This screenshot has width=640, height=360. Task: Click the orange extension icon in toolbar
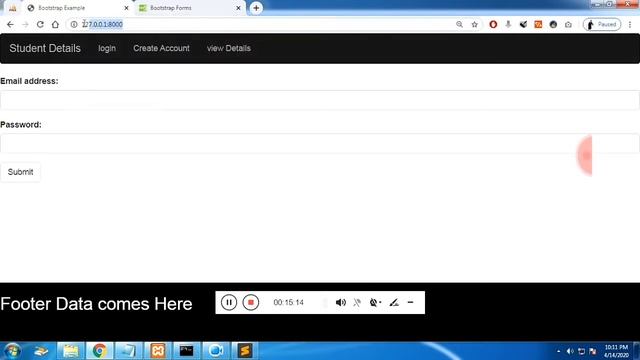(x=538, y=24)
